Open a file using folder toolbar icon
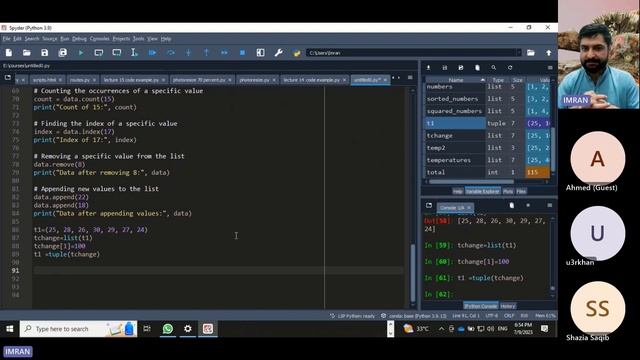 27,53
